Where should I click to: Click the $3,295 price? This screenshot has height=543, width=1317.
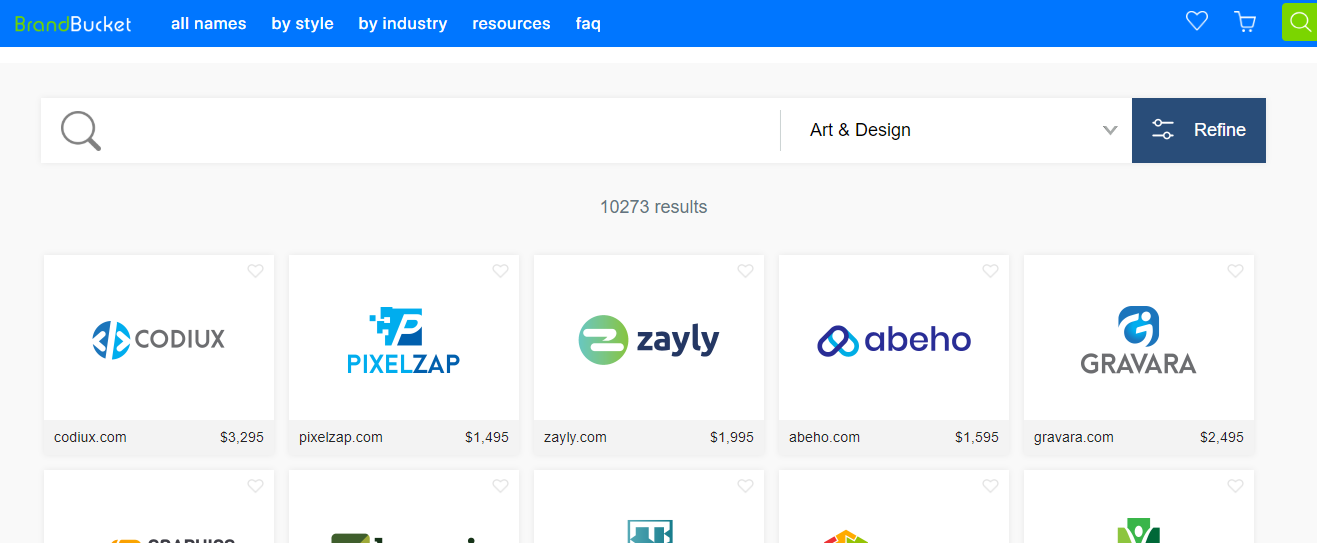pyautogui.click(x=242, y=437)
